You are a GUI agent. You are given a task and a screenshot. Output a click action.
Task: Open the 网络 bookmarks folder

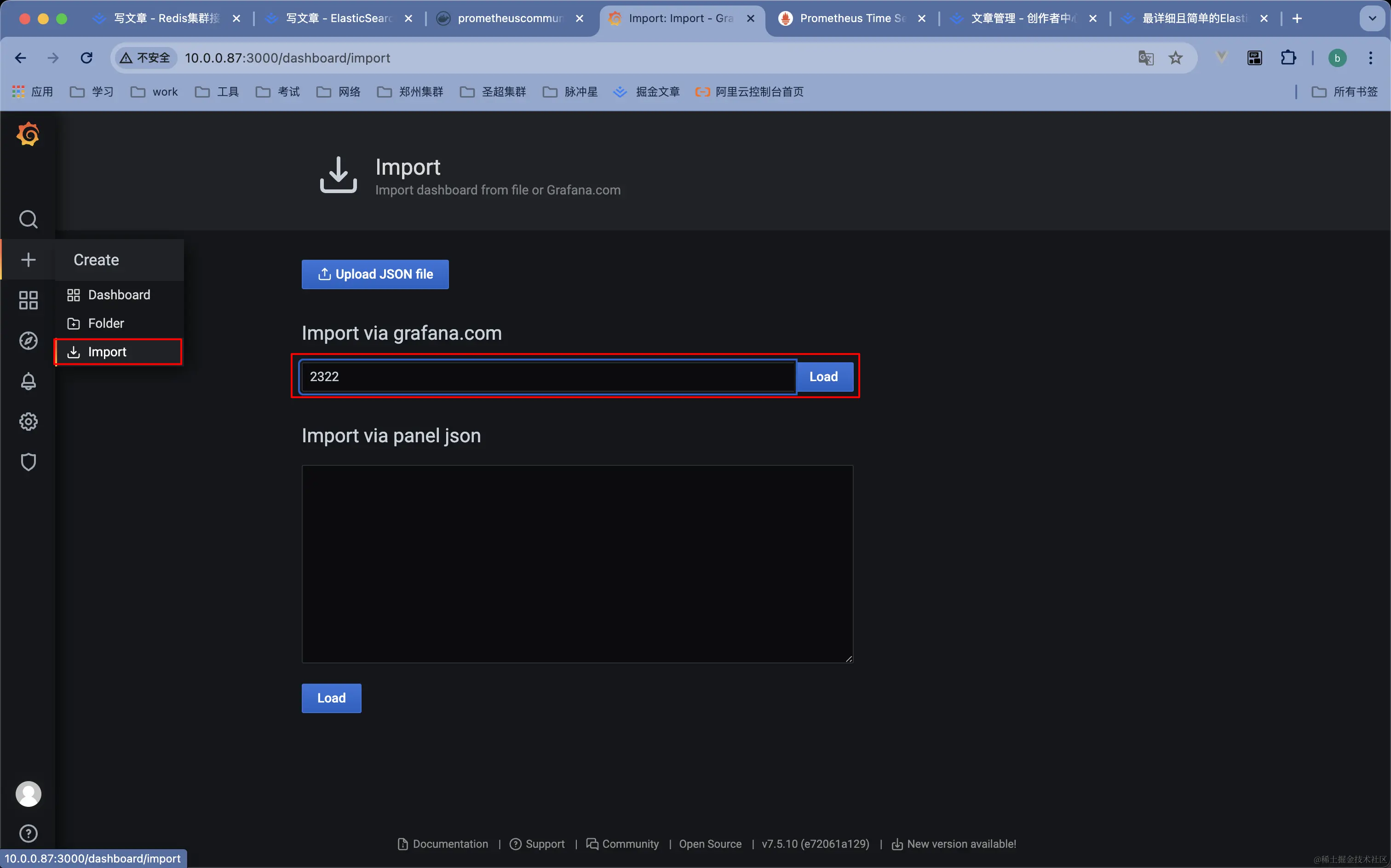[339, 92]
